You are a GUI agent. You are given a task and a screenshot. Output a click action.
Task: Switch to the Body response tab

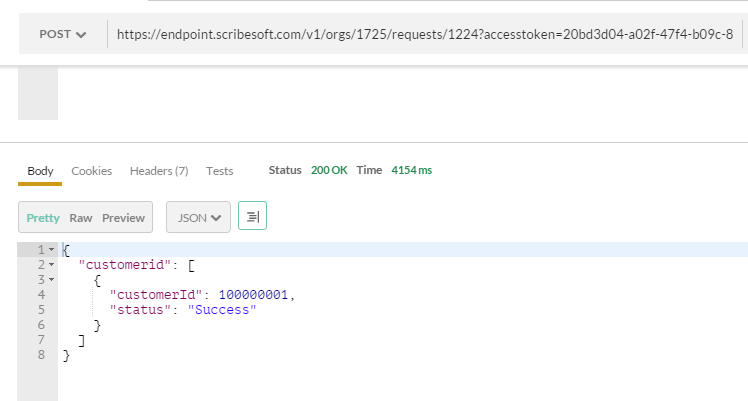point(40,171)
